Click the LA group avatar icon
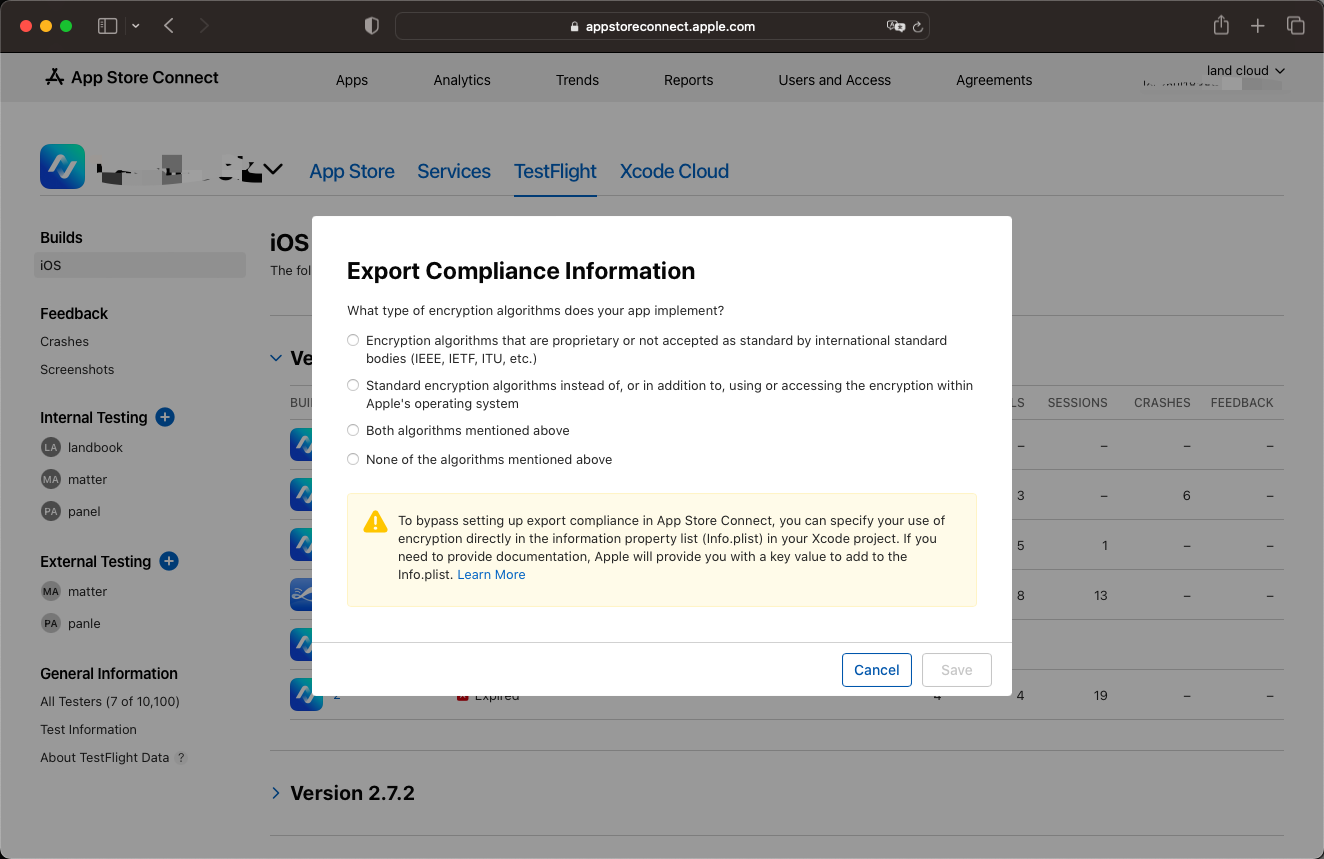The width and height of the screenshot is (1324, 859). coord(51,447)
